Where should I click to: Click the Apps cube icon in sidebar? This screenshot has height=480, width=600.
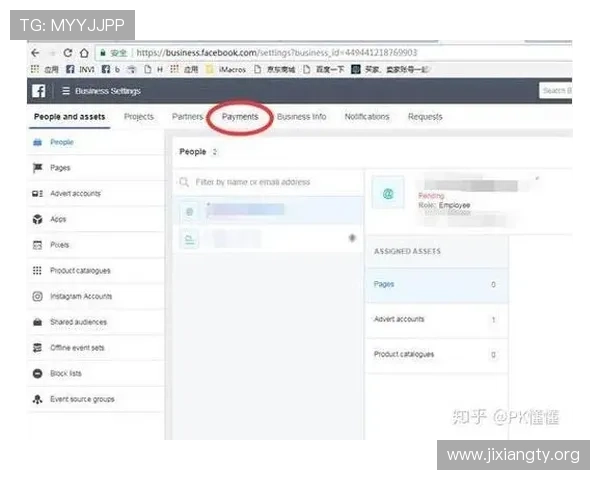[37, 219]
